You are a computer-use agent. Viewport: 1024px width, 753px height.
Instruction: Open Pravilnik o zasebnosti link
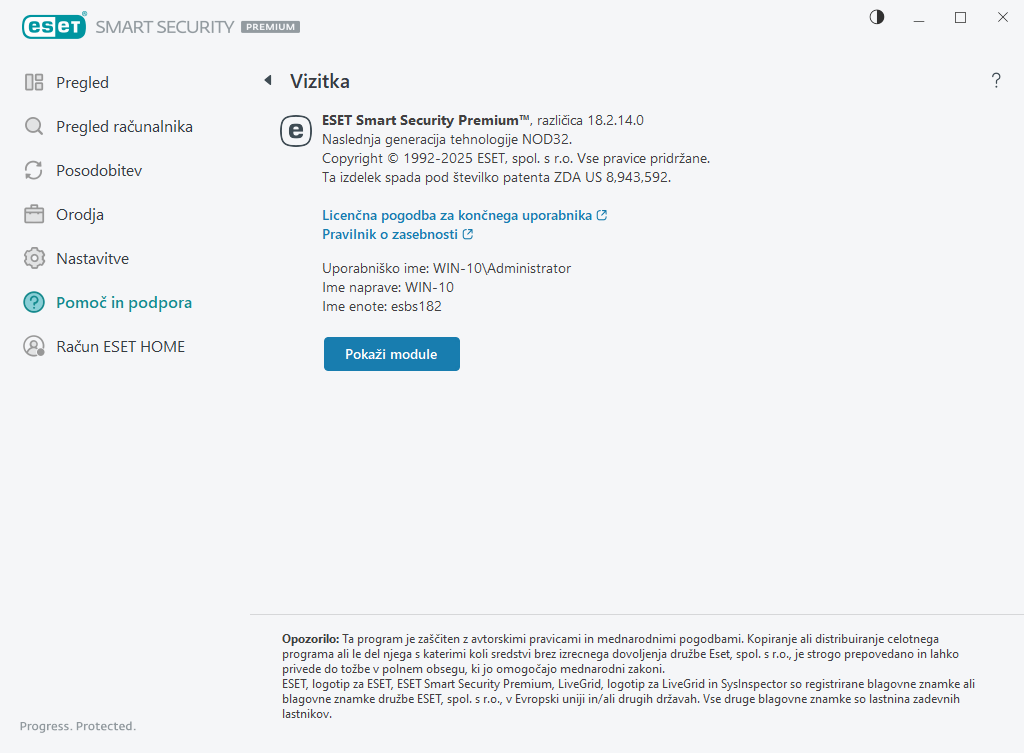[390, 234]
